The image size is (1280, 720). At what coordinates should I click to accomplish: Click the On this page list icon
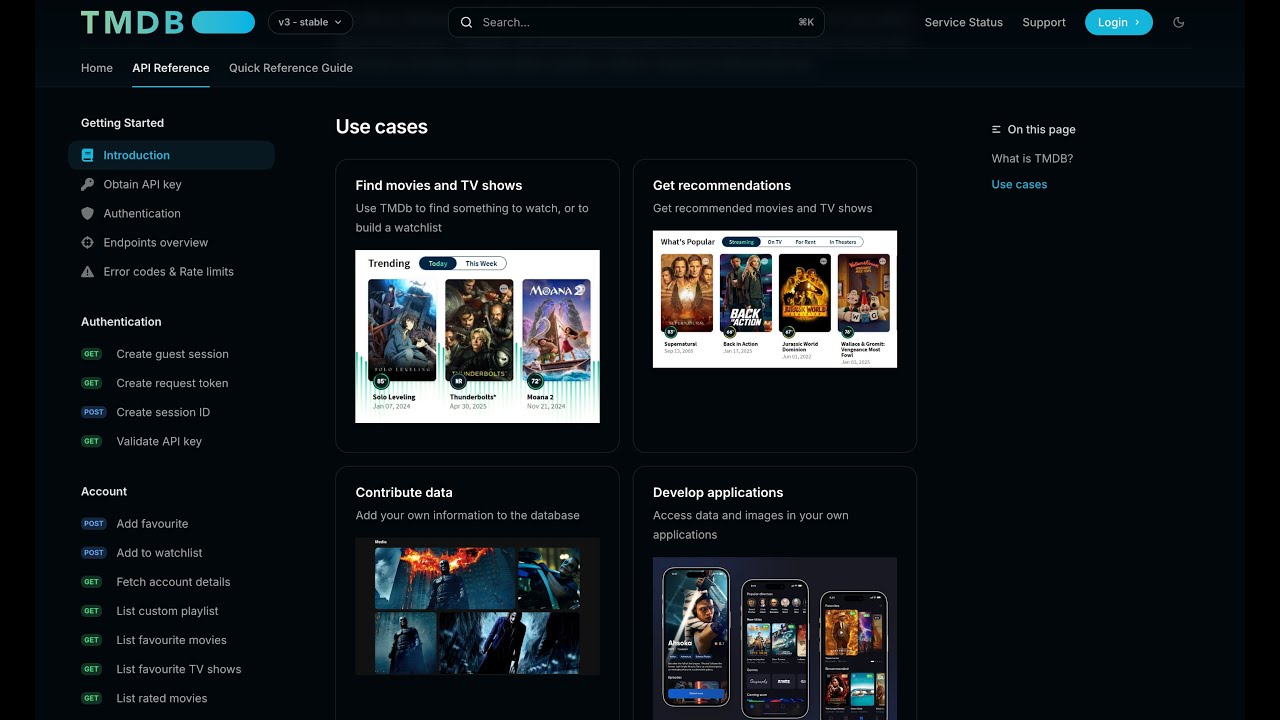click(996, 130)
